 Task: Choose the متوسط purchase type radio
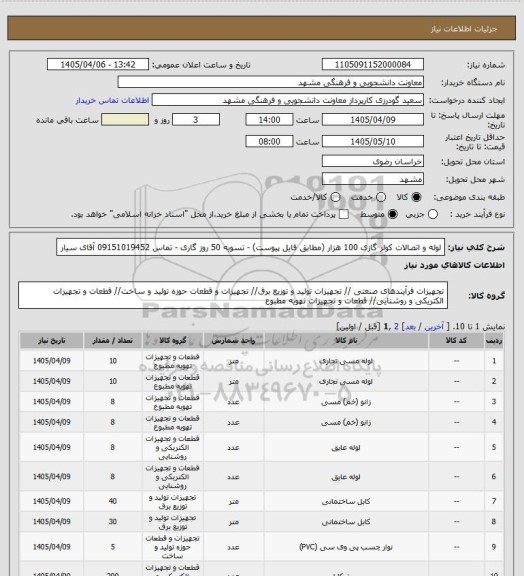point(392,214)
